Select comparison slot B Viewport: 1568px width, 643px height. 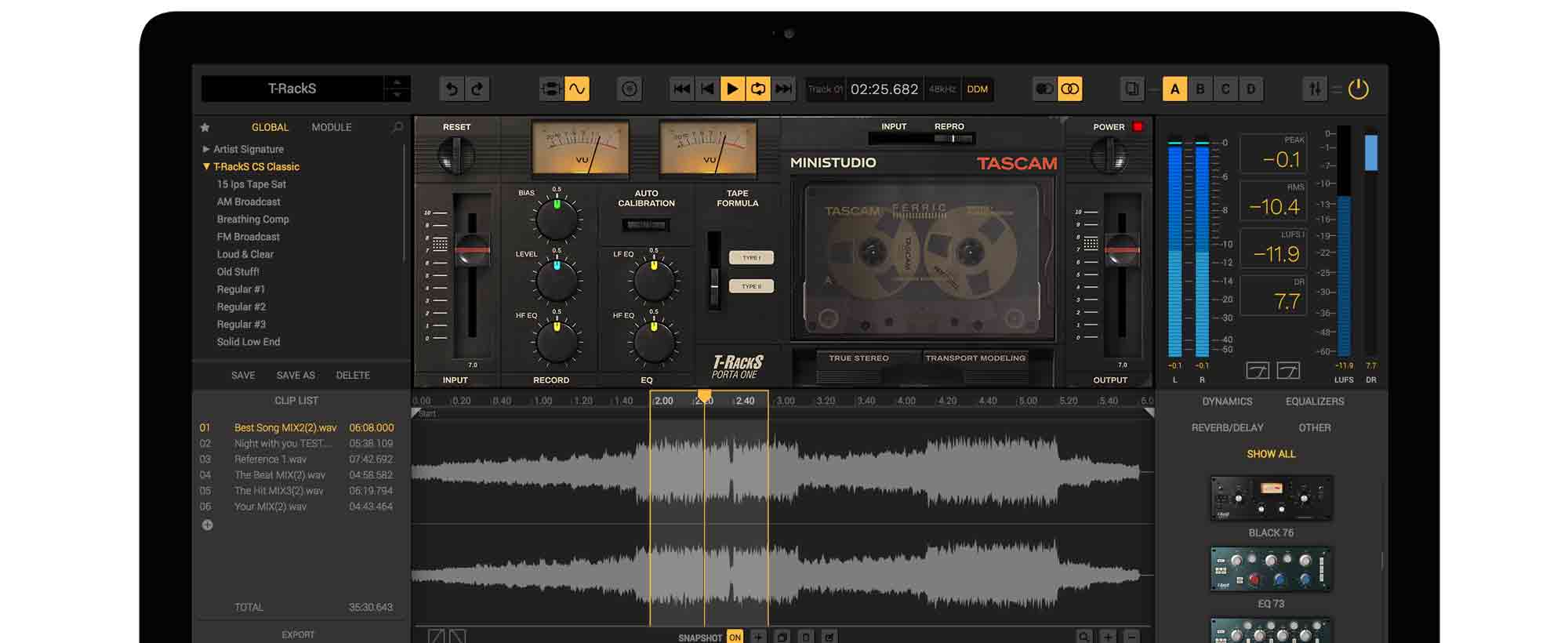[x=1200, y=89]
